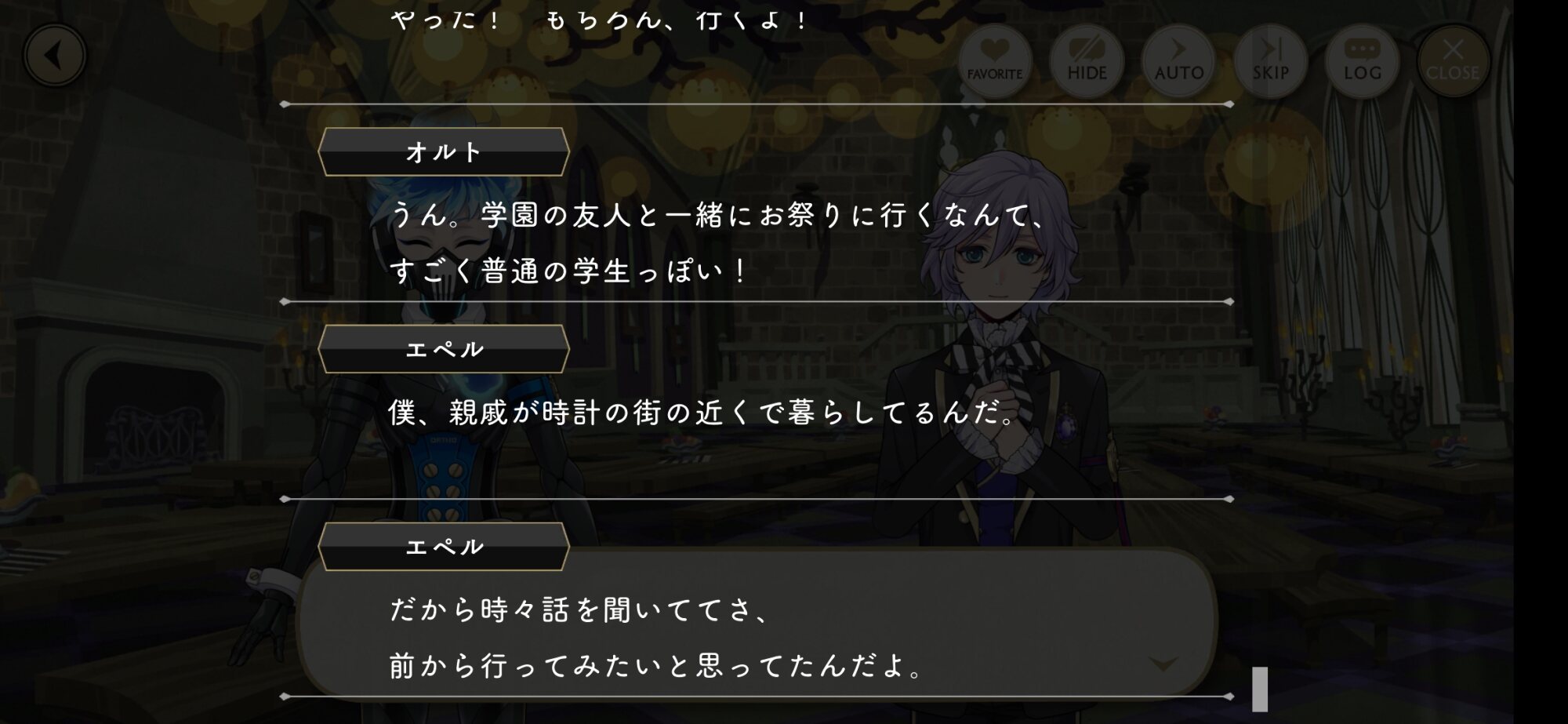This screenshot has height=724, width=1568.
Task: Skip the scene with SKIP button
Action: 1270,61
